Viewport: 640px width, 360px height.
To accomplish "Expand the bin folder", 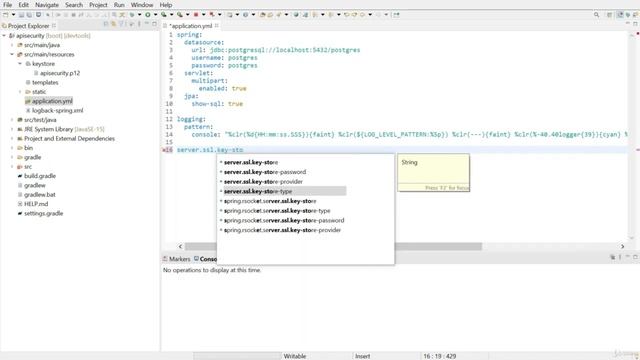I will 12,148.
